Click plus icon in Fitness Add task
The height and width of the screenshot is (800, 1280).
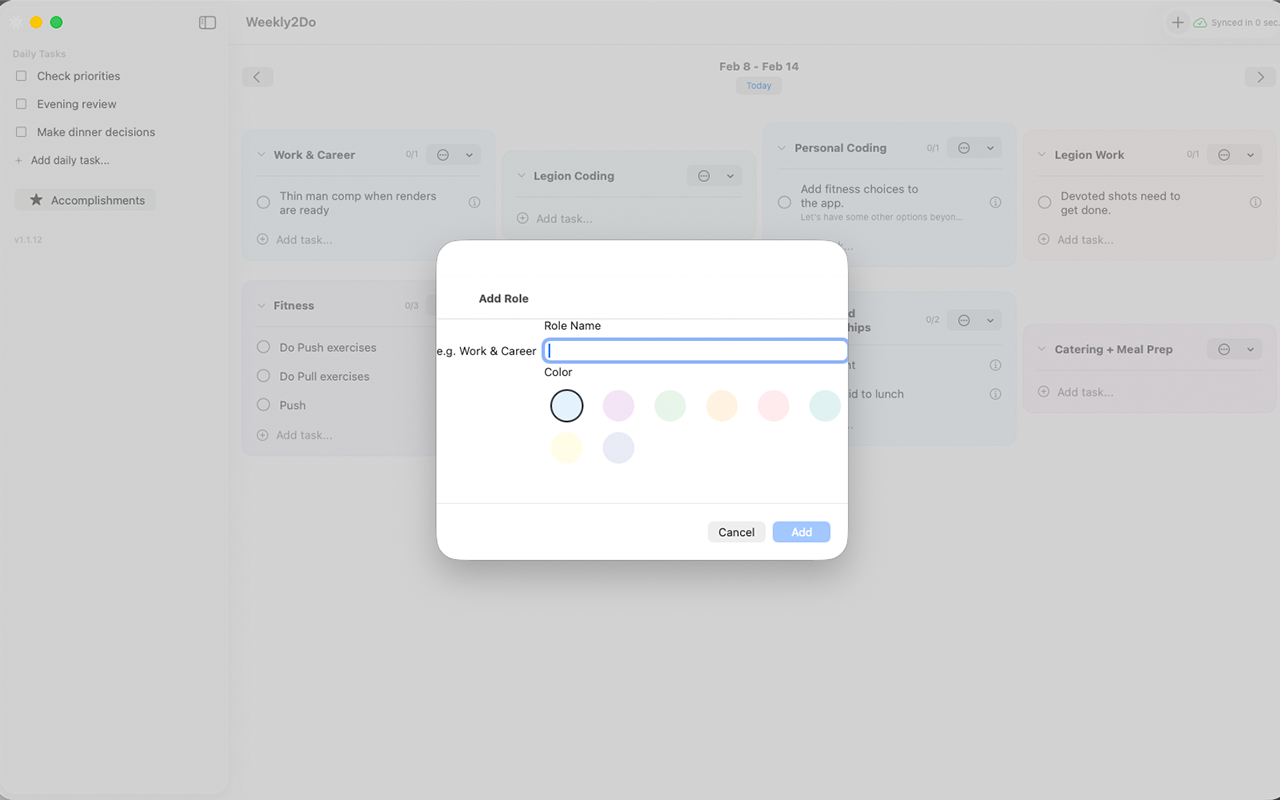(263, 435)
